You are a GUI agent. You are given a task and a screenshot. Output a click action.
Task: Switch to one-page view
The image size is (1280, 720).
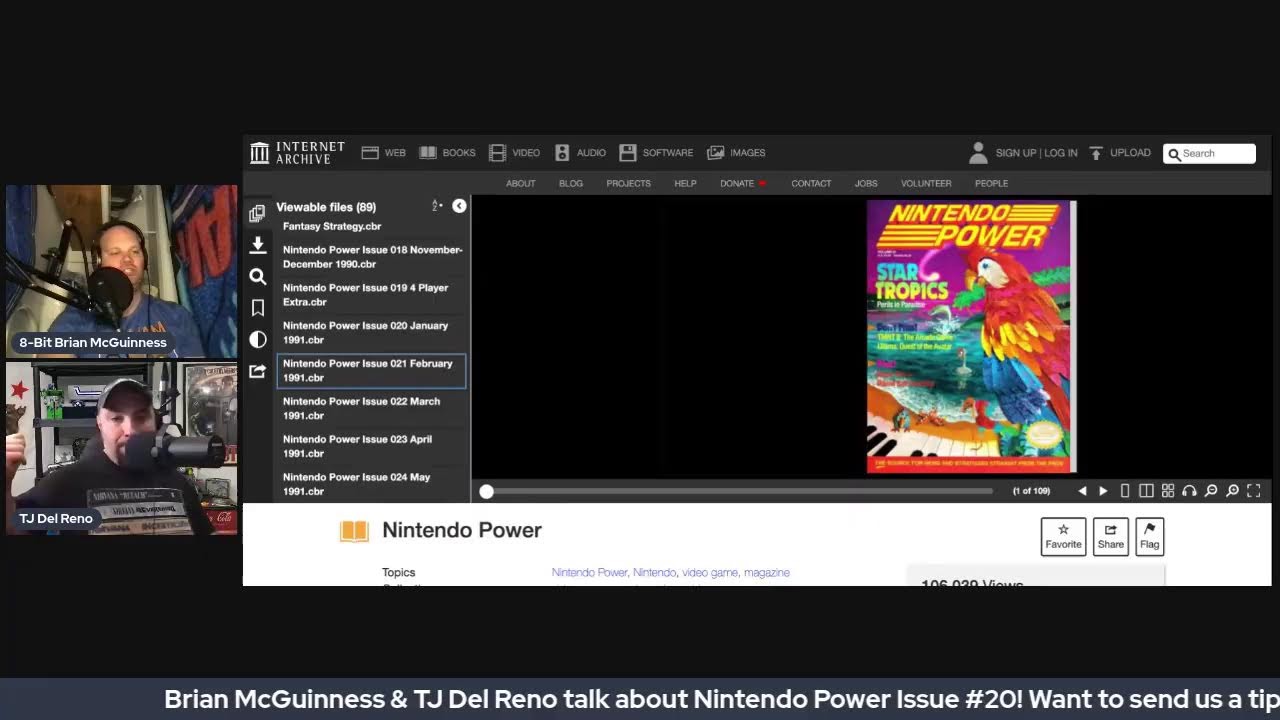point(1125,491)
